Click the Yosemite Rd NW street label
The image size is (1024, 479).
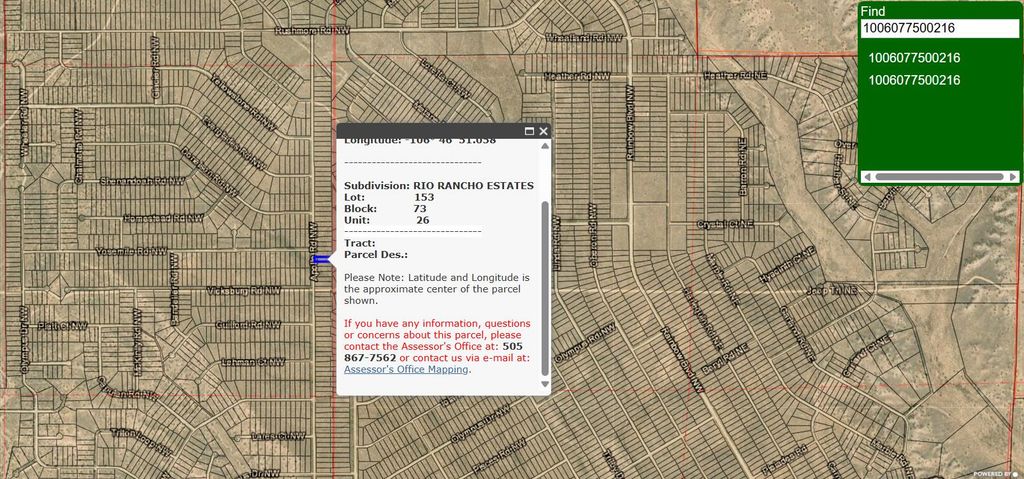130,251
